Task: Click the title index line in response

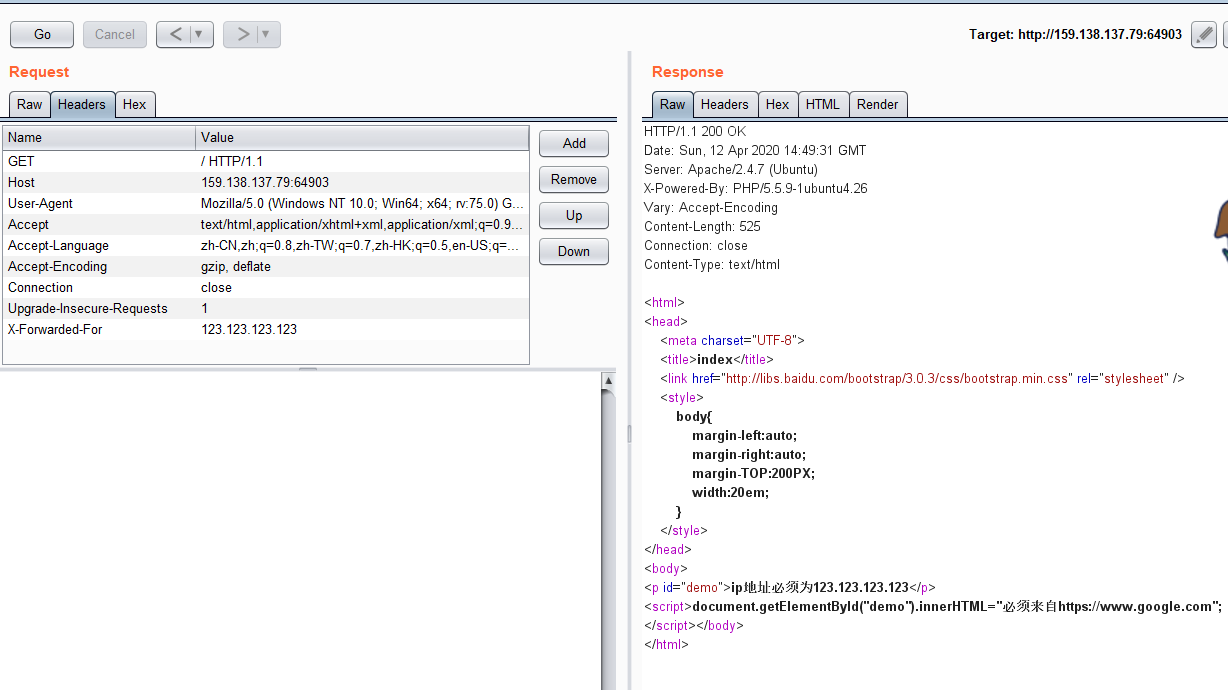Action: point(717,359)
